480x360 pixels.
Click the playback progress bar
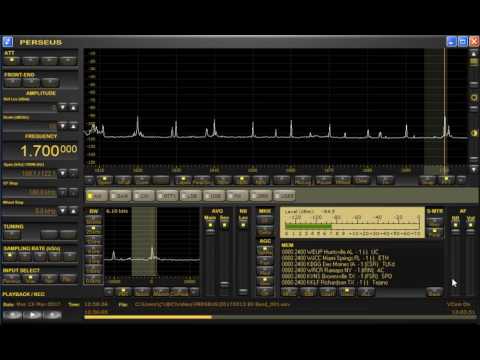pyautogui.click(x=280, y=317)
